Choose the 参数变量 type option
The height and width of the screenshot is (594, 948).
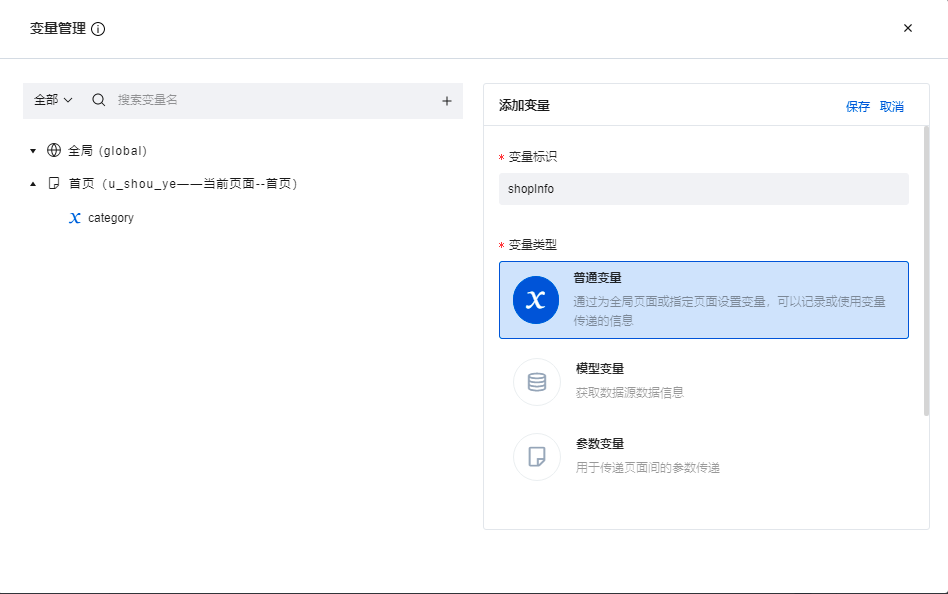704,456
